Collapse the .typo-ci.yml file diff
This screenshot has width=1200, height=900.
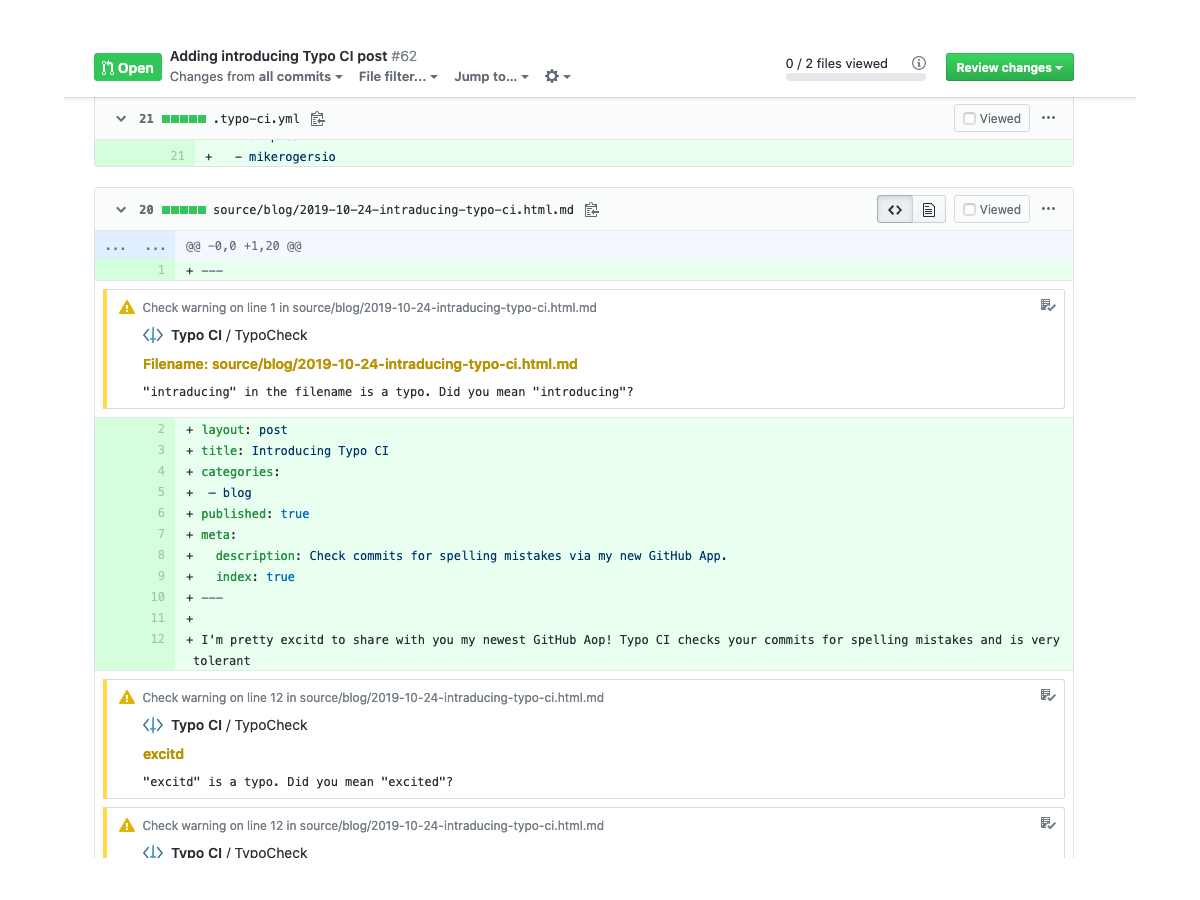[x=121, y=119]
